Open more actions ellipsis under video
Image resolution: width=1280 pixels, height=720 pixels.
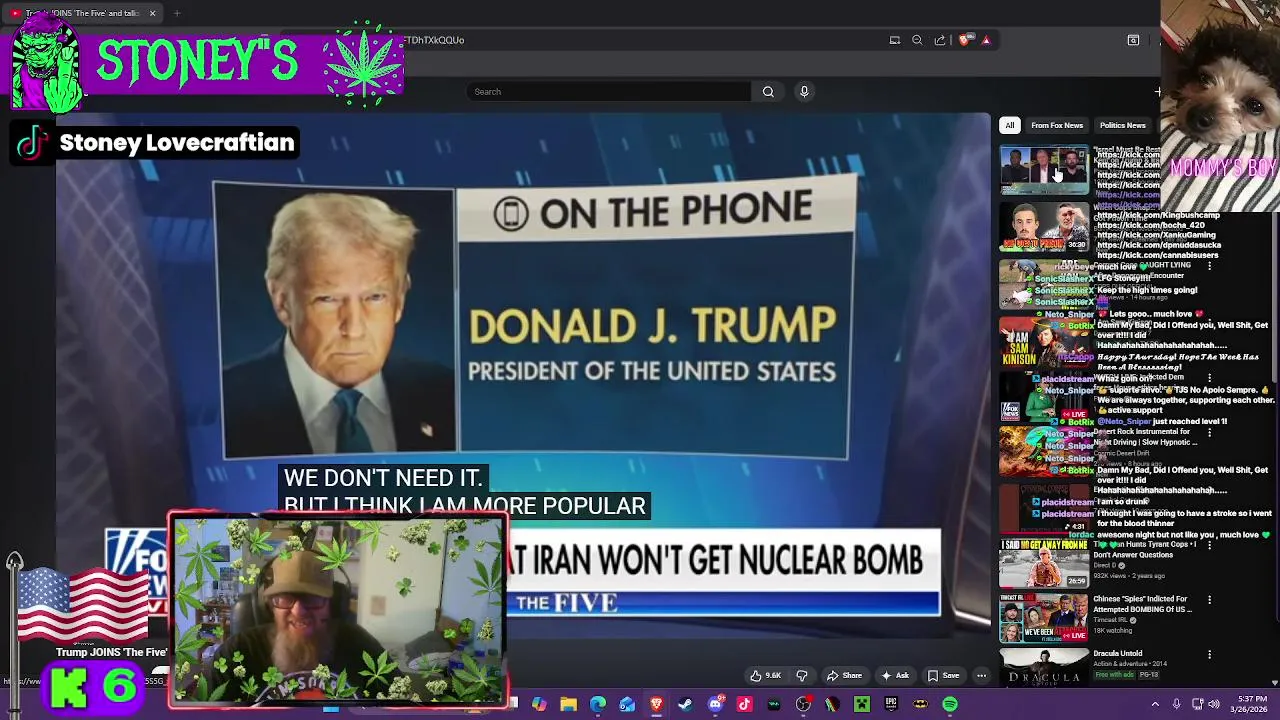pyautogui.click(x=981, y=675)
